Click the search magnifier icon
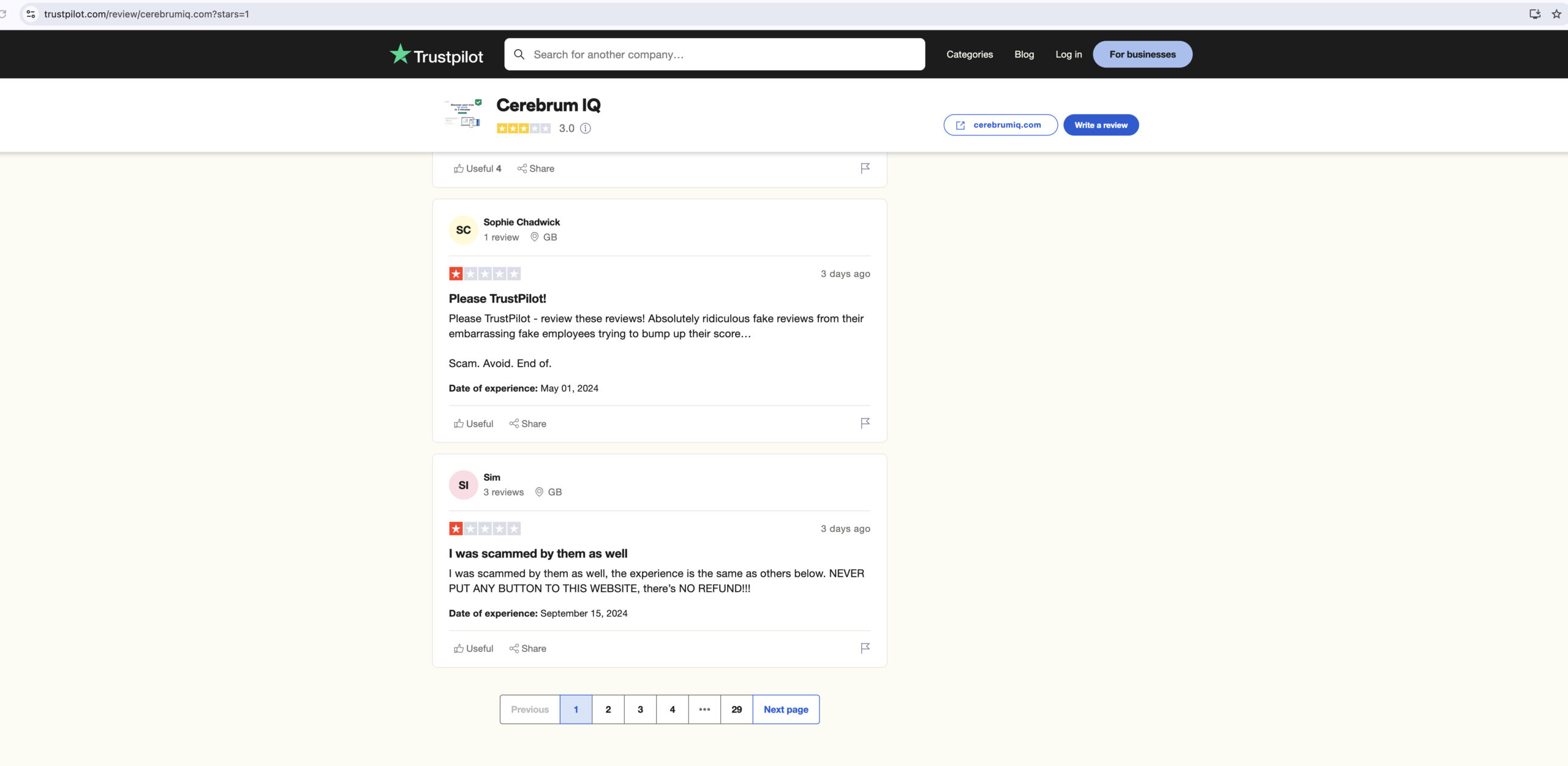Viewport: 1568px width, 766px height. tap(519, 55)
